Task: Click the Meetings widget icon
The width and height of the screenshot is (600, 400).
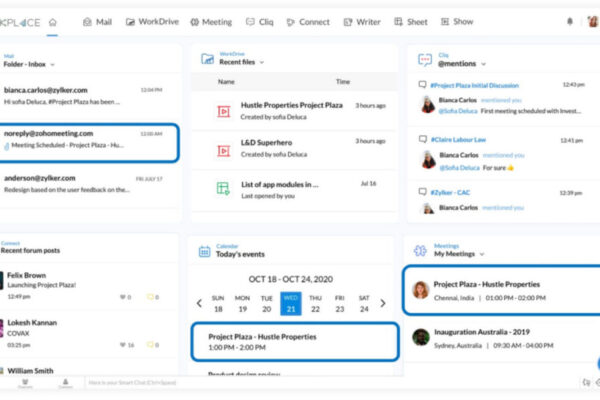Action: [420, 251]
